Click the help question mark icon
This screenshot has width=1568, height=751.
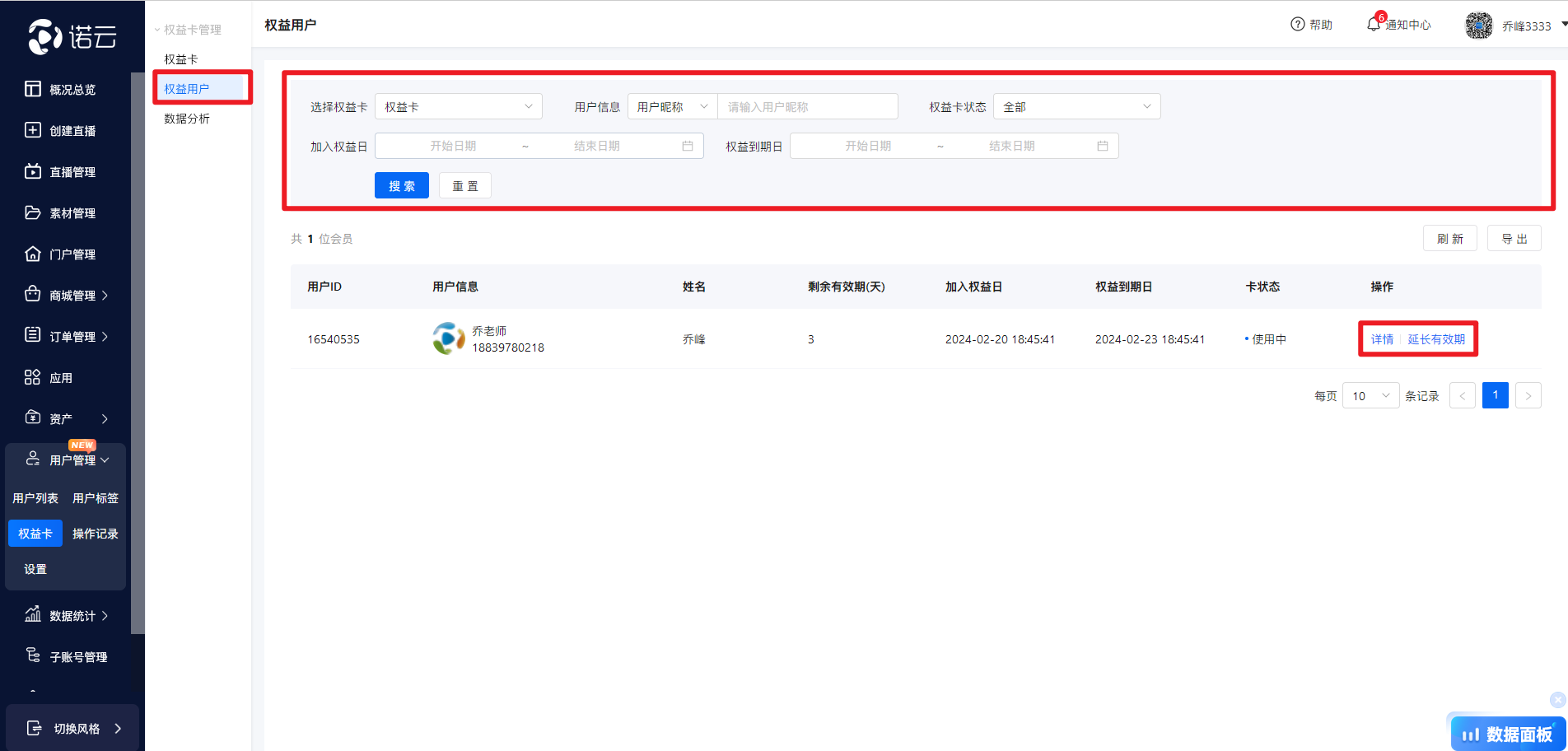[x=1298, y=25]
